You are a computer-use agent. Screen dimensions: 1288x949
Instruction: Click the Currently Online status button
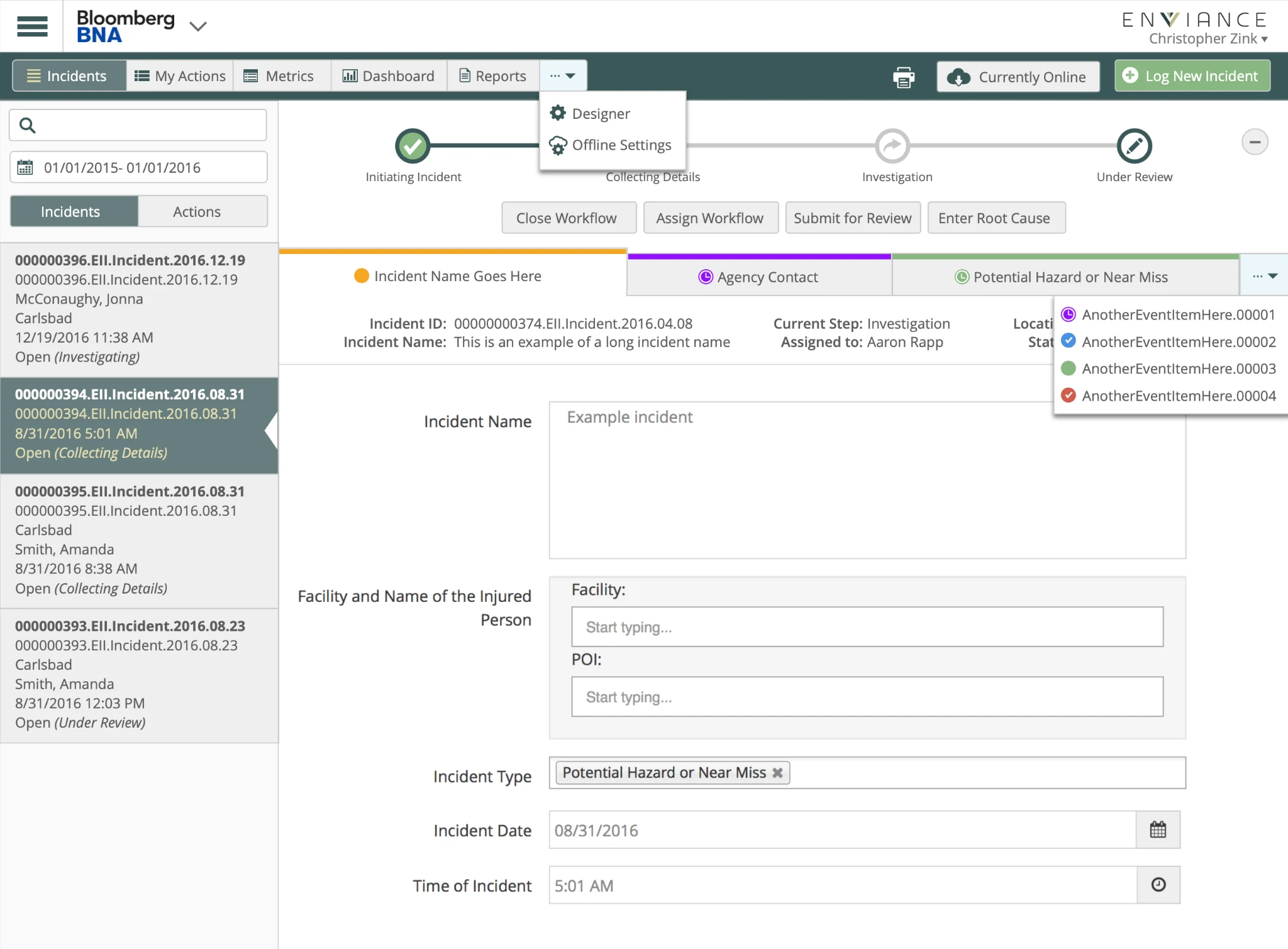click(1018, 77)
